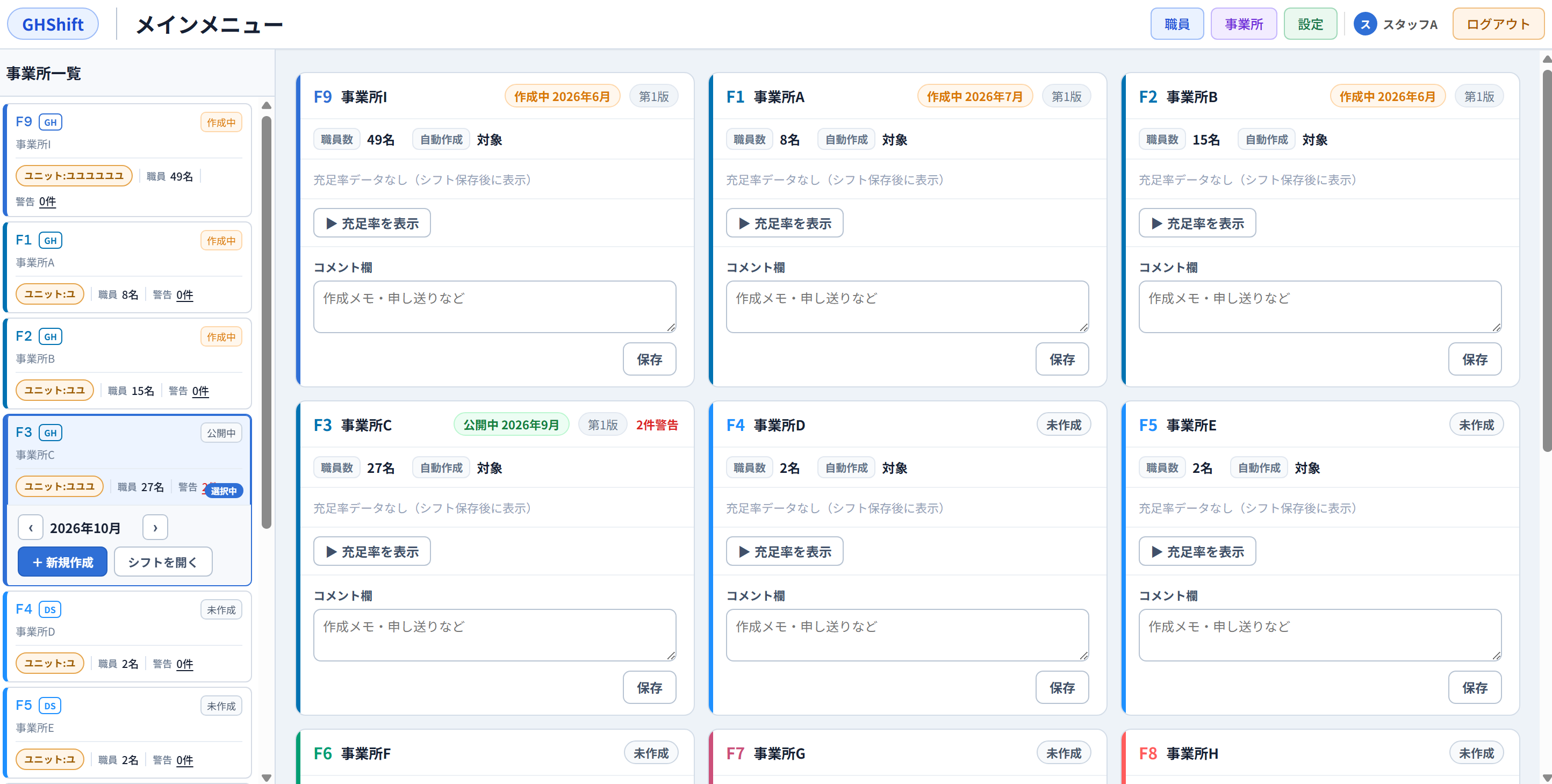The width and height of the screenshot is (1552, 784).
Task: Advance to the month after 2026年10月
Action: point(155,528)
